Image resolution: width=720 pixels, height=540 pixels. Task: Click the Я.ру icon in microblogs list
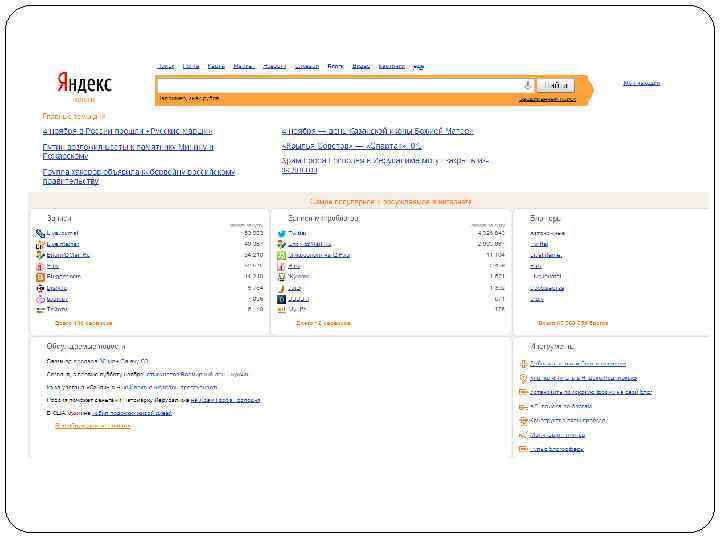click(x=281, y=266)
